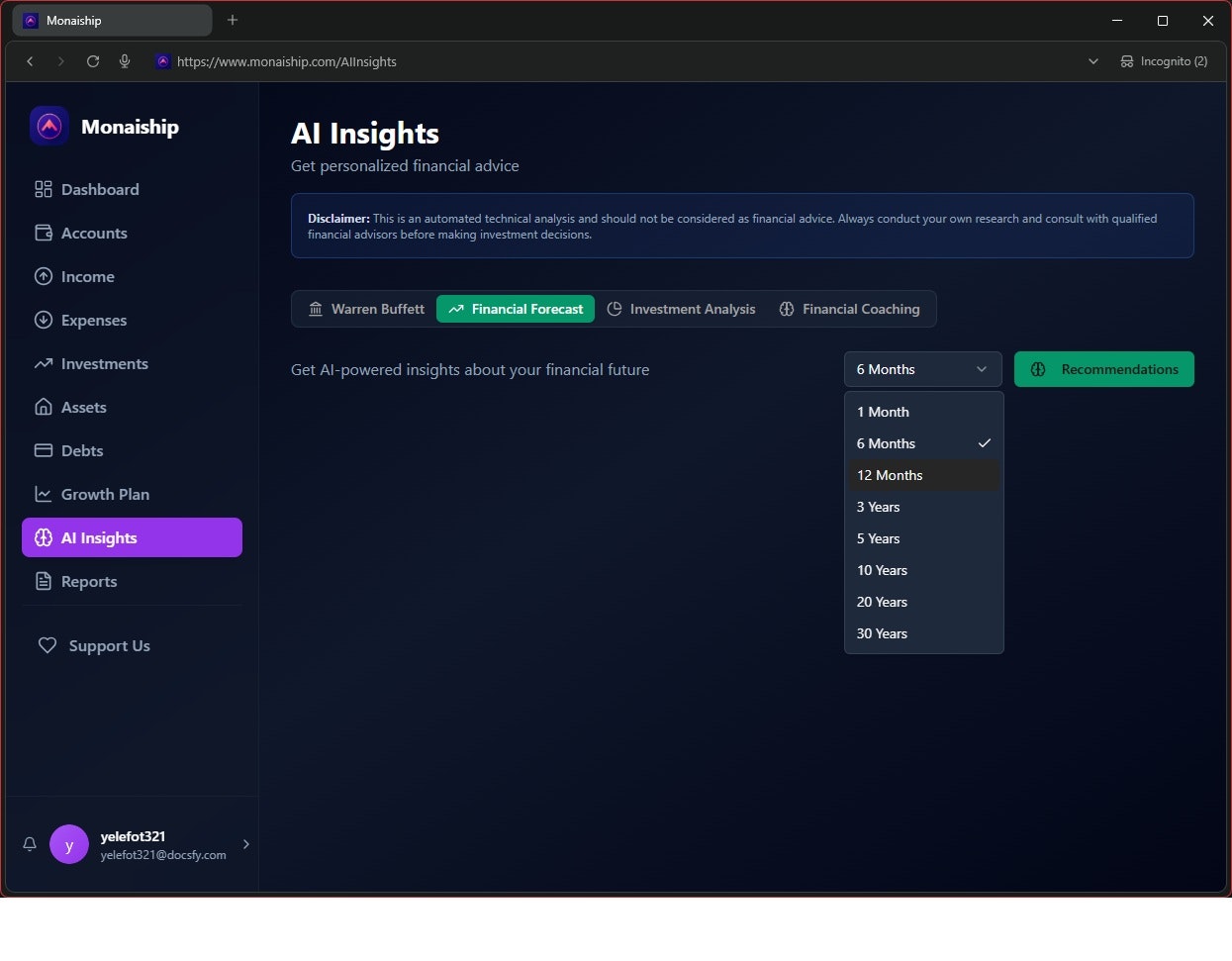This screenshot has height=961, width=1232.
Task: Choose 5 Years from the list
Action: (x=878, y=538)
